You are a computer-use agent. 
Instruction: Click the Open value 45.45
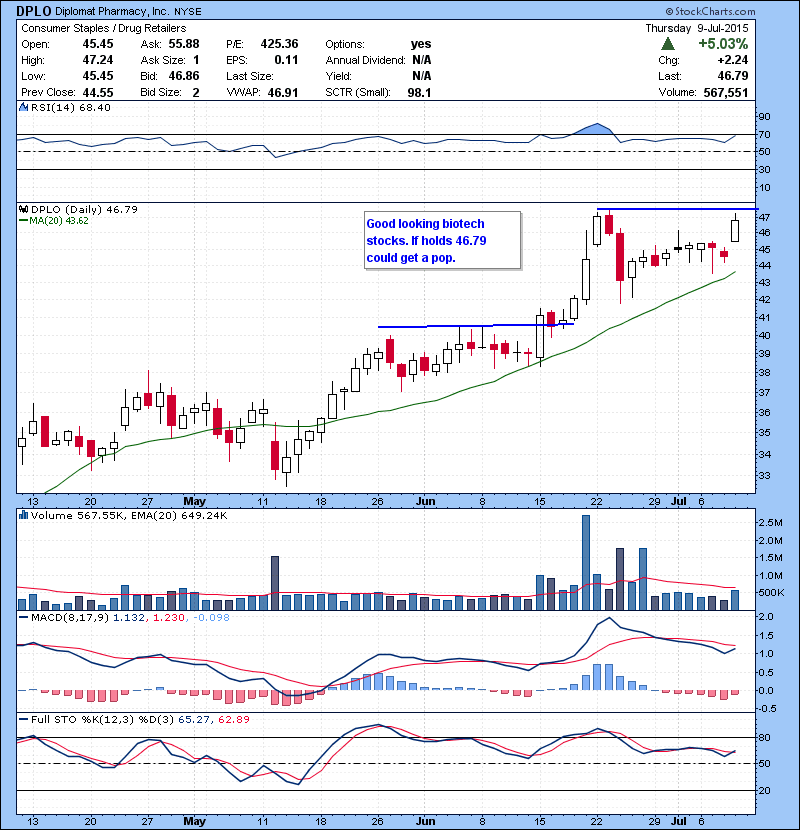98,44
